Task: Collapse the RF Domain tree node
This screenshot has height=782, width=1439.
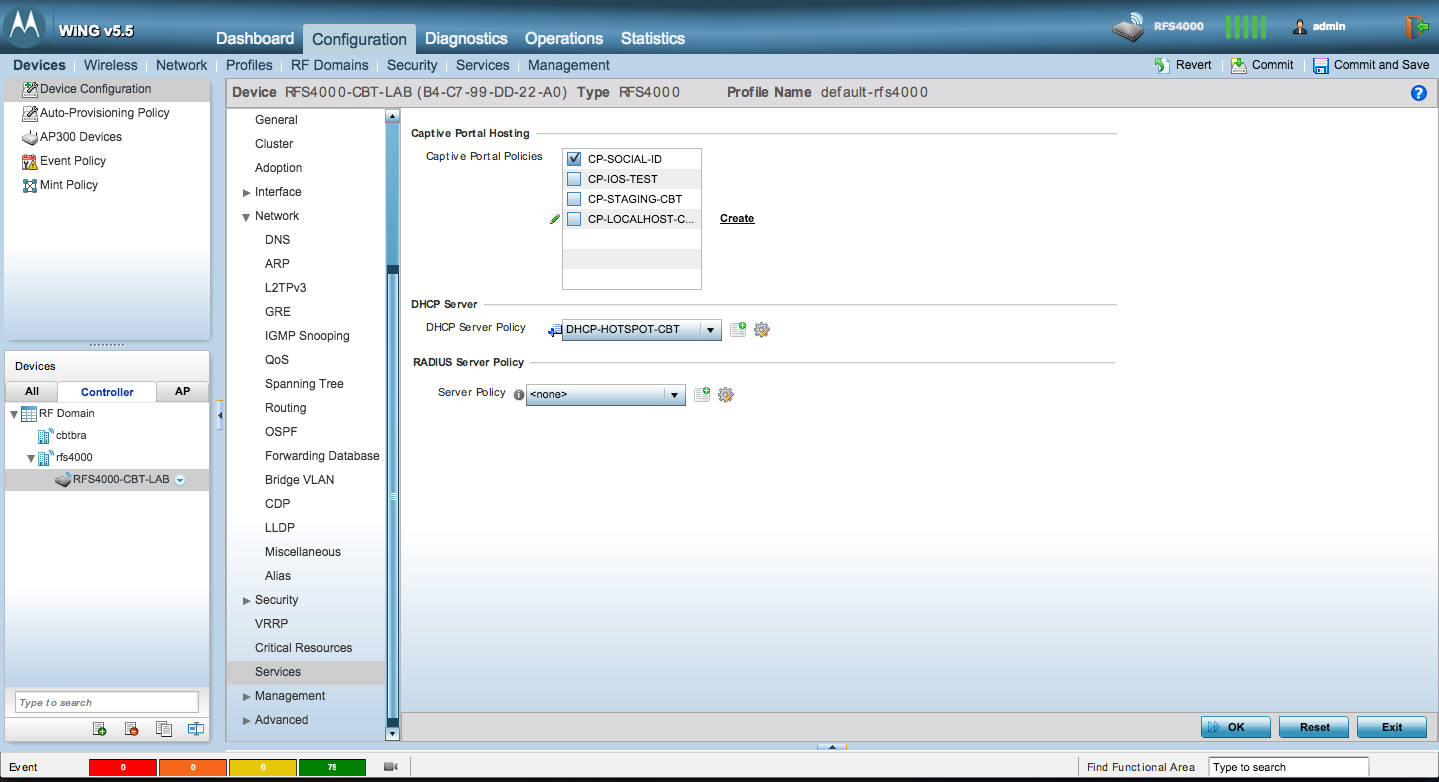Action: click(x=14, y=414)
